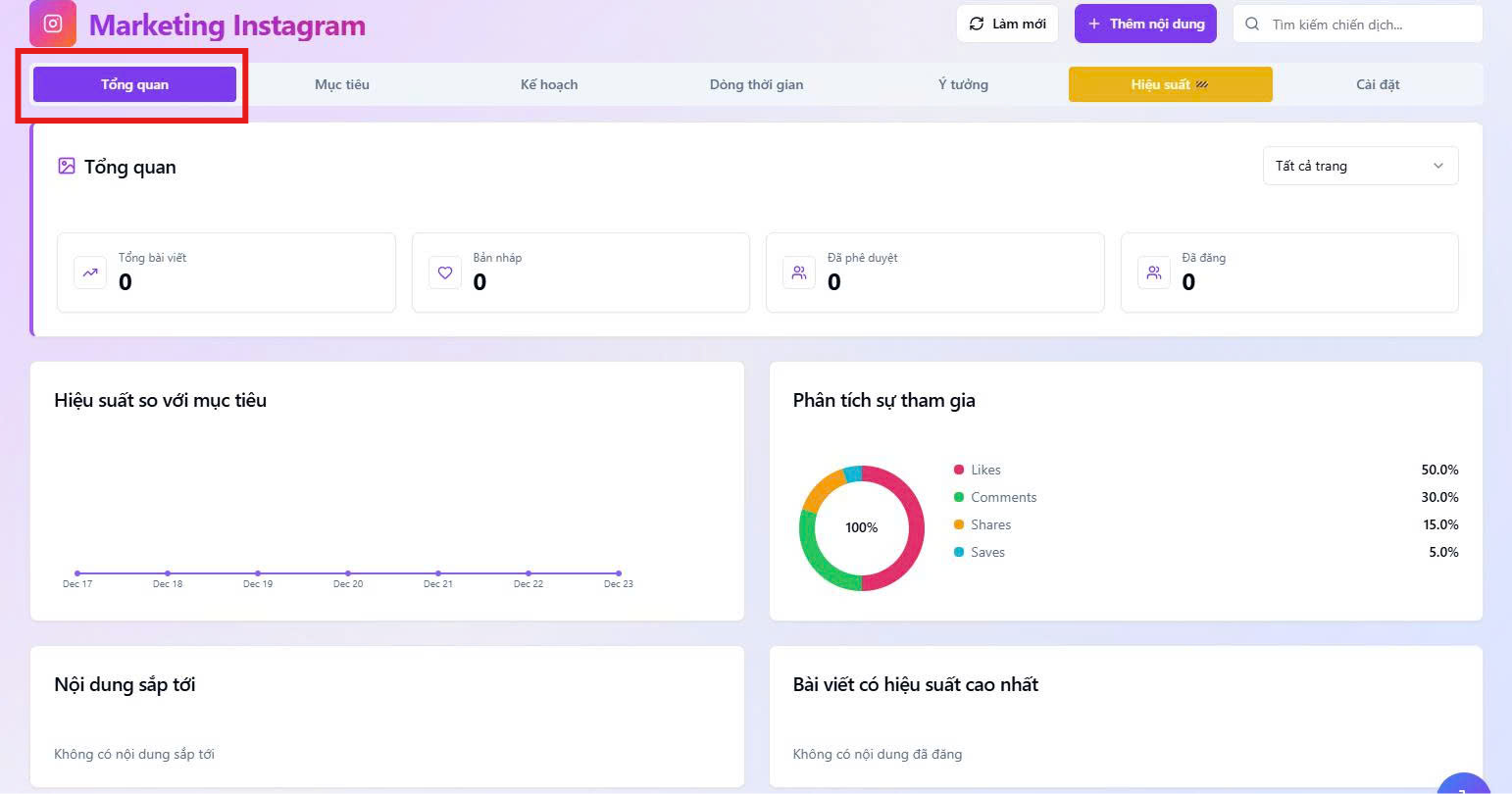Click the 50.0% Likes value
The image size is (1512, 794).
coord(1439,470)
